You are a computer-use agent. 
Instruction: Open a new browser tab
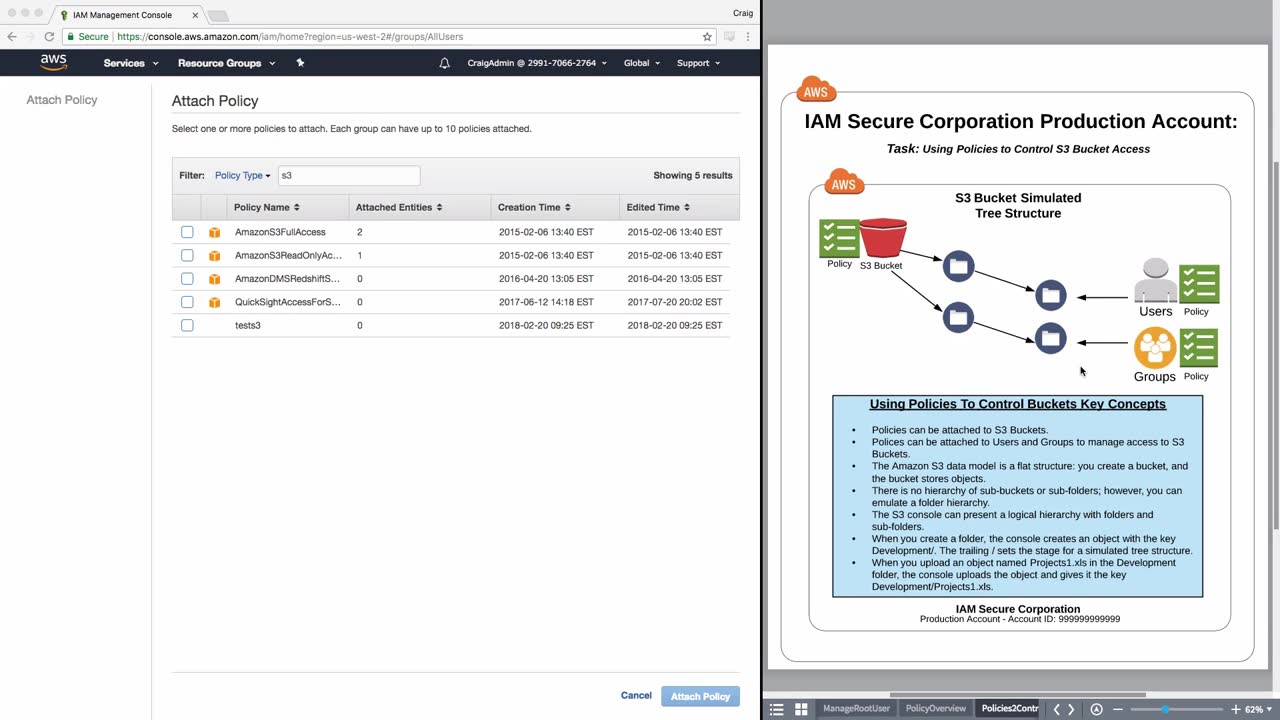pos(218,16)
